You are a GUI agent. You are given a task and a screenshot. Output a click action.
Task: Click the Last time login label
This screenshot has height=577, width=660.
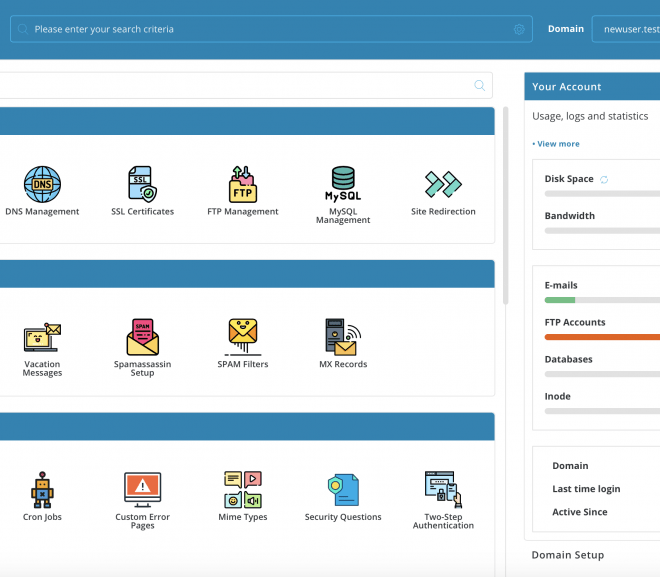(586, 489)
